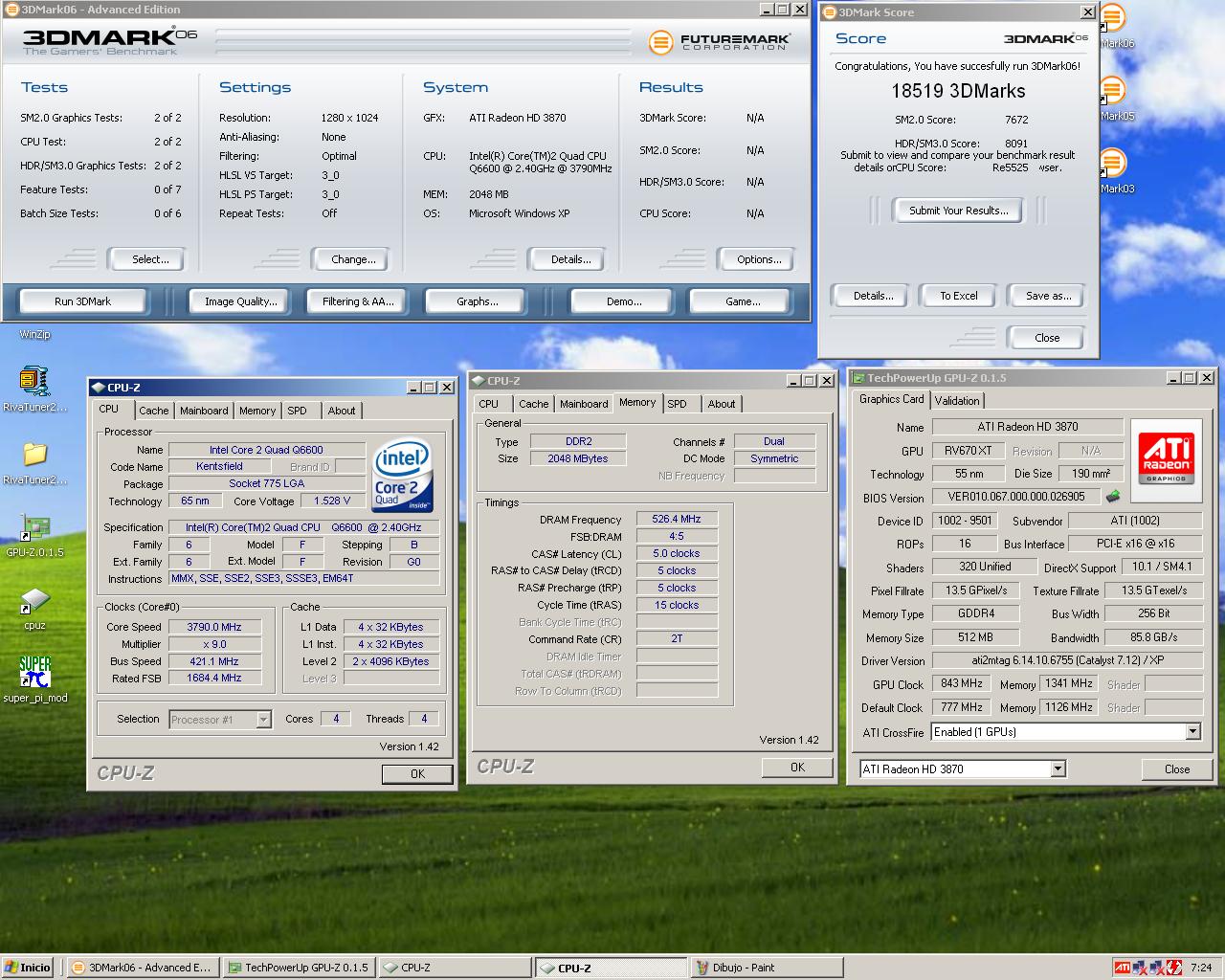
Task: Click Close button in GPU-Z window
Action: point(1177,769)
